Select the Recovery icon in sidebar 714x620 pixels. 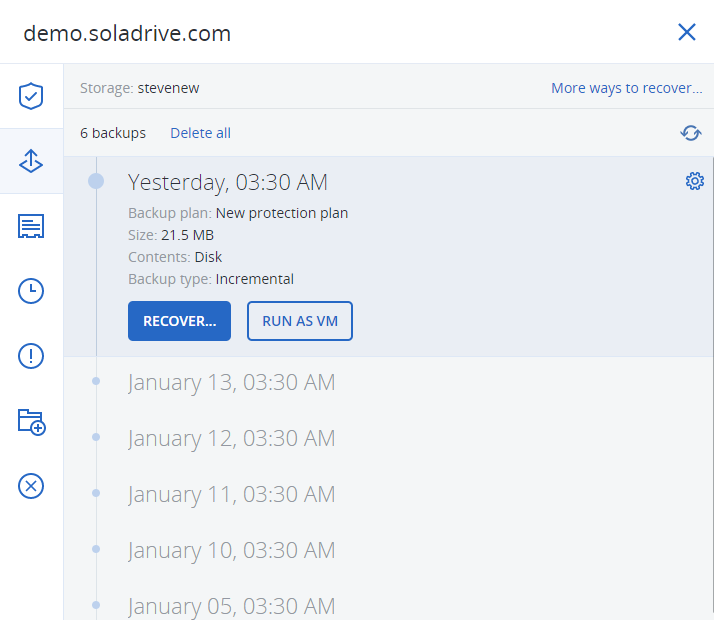click(31, 161)
